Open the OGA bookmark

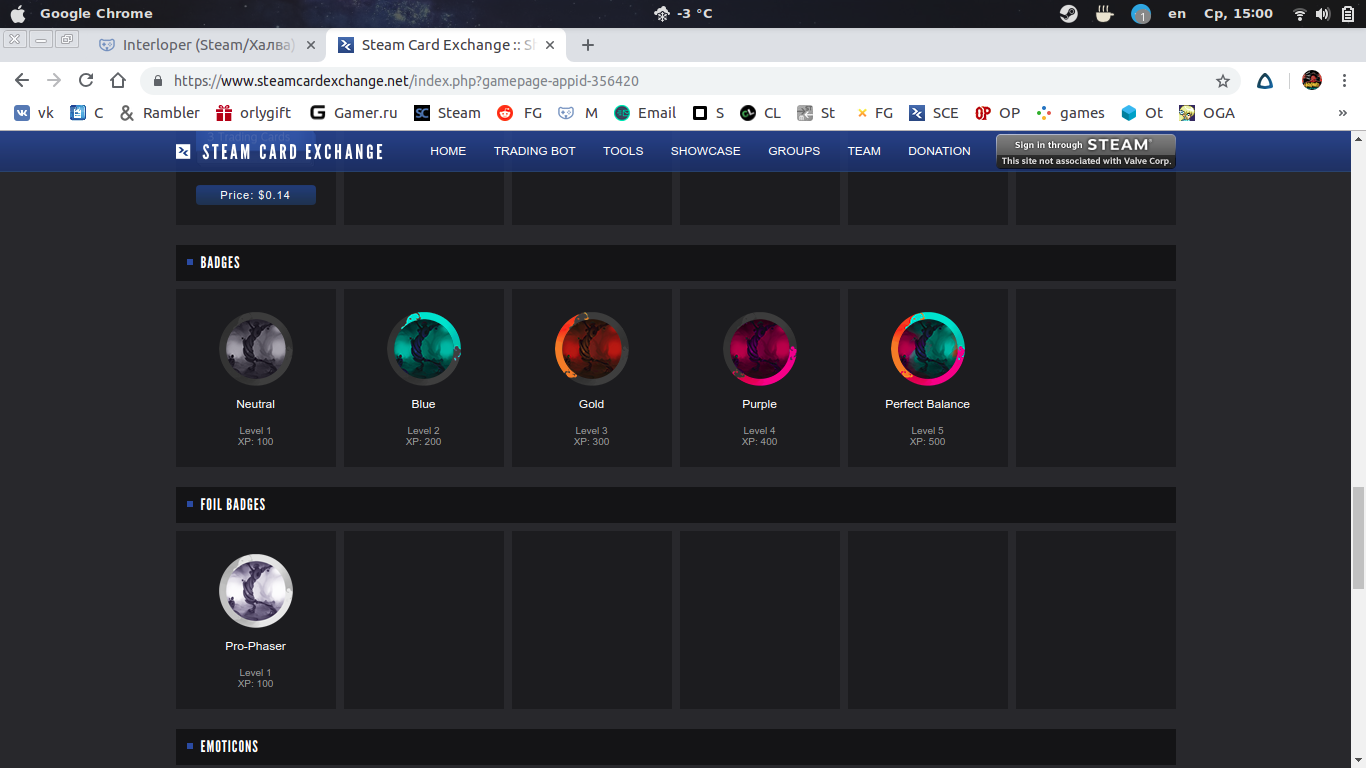click(1207, 113)
